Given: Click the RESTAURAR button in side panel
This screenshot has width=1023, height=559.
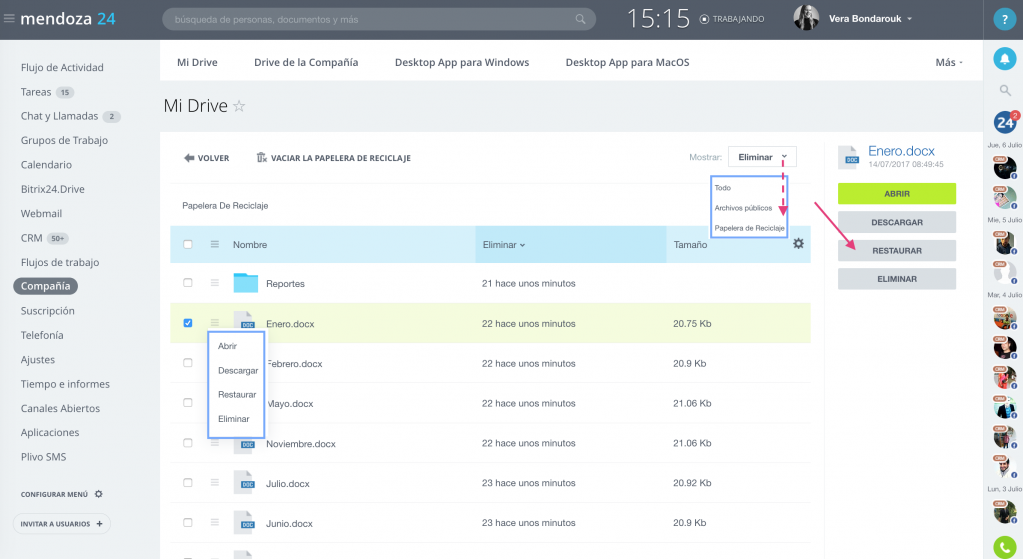Looking at the screenshot, I should click(896, 250).
